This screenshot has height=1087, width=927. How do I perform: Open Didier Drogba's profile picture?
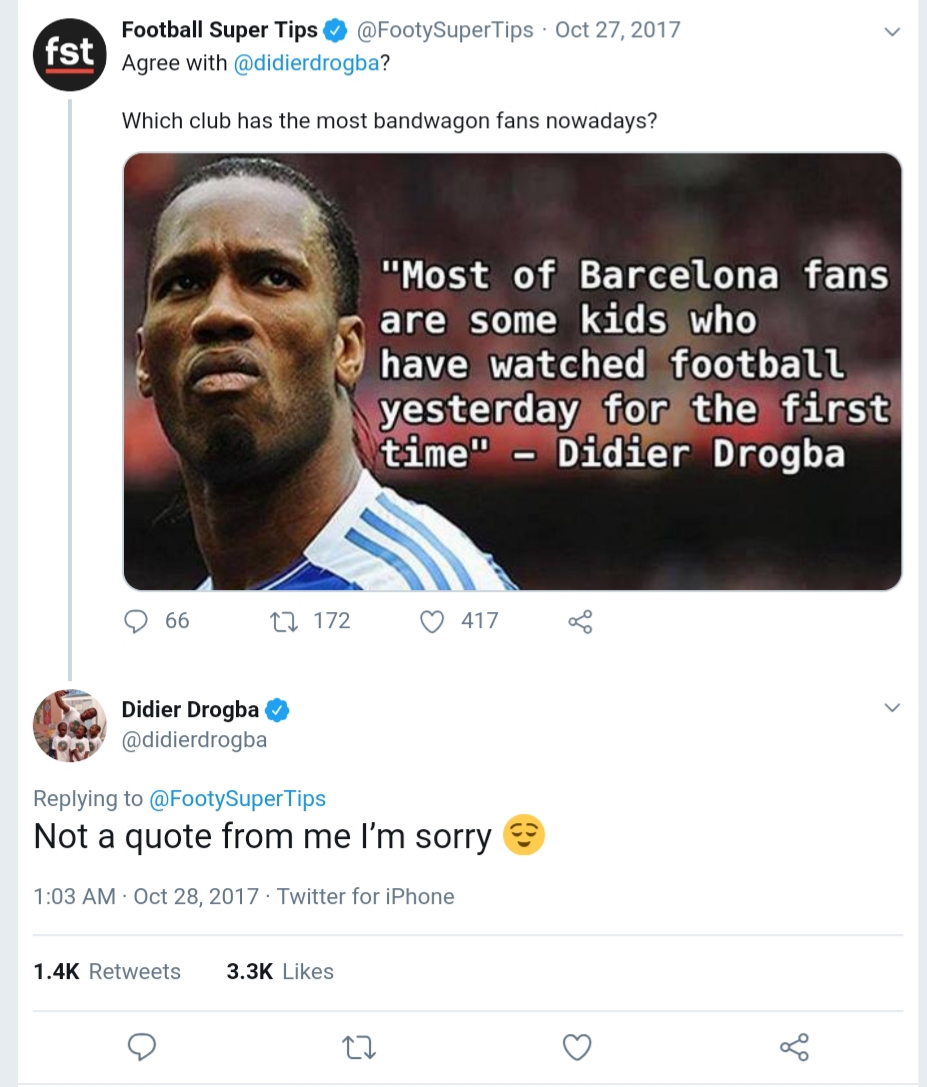(70, 725)
